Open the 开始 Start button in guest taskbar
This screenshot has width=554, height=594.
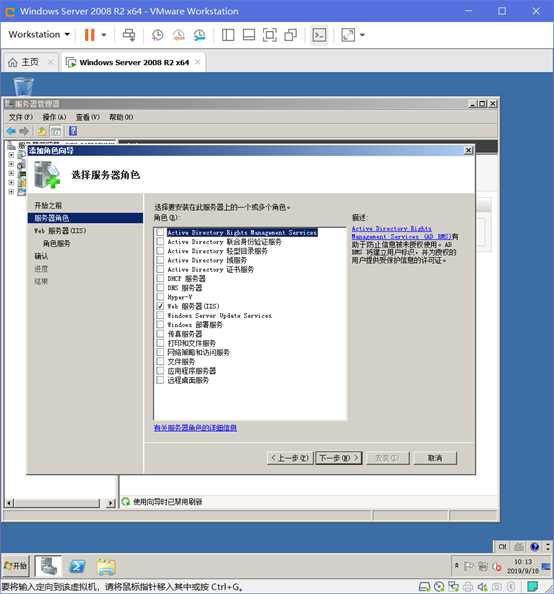tap(15, 566)
